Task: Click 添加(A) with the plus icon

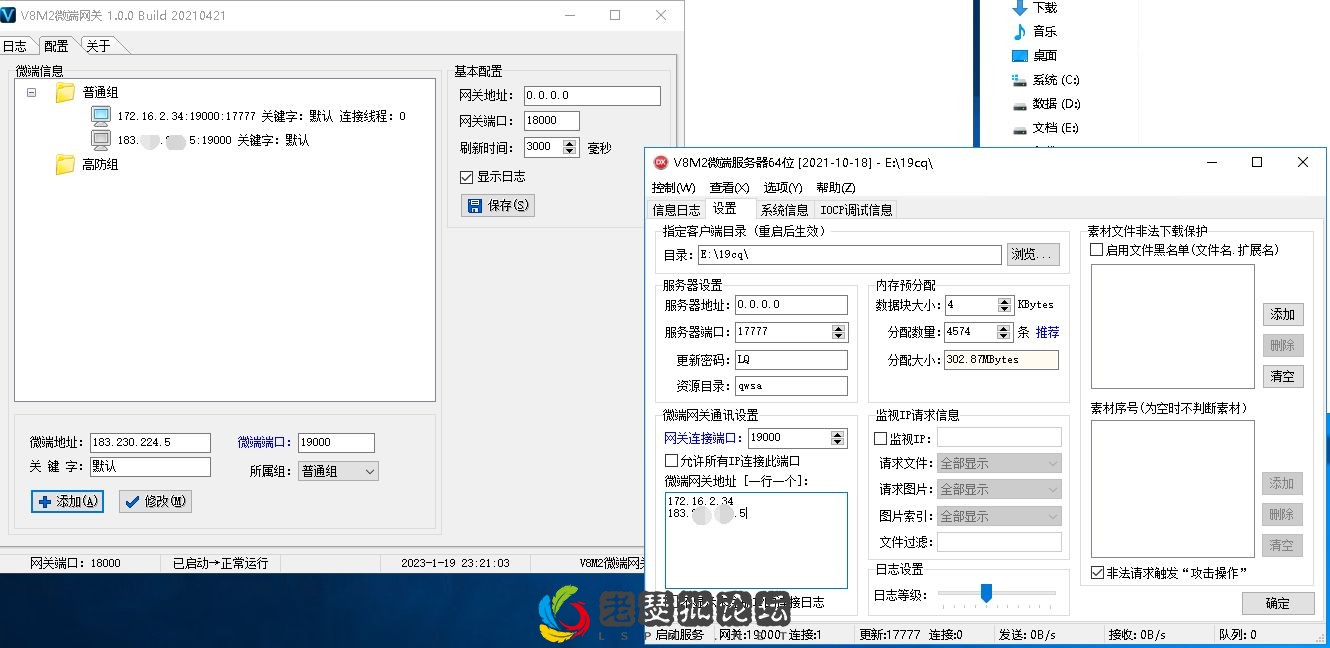Action: click(68, 501)
